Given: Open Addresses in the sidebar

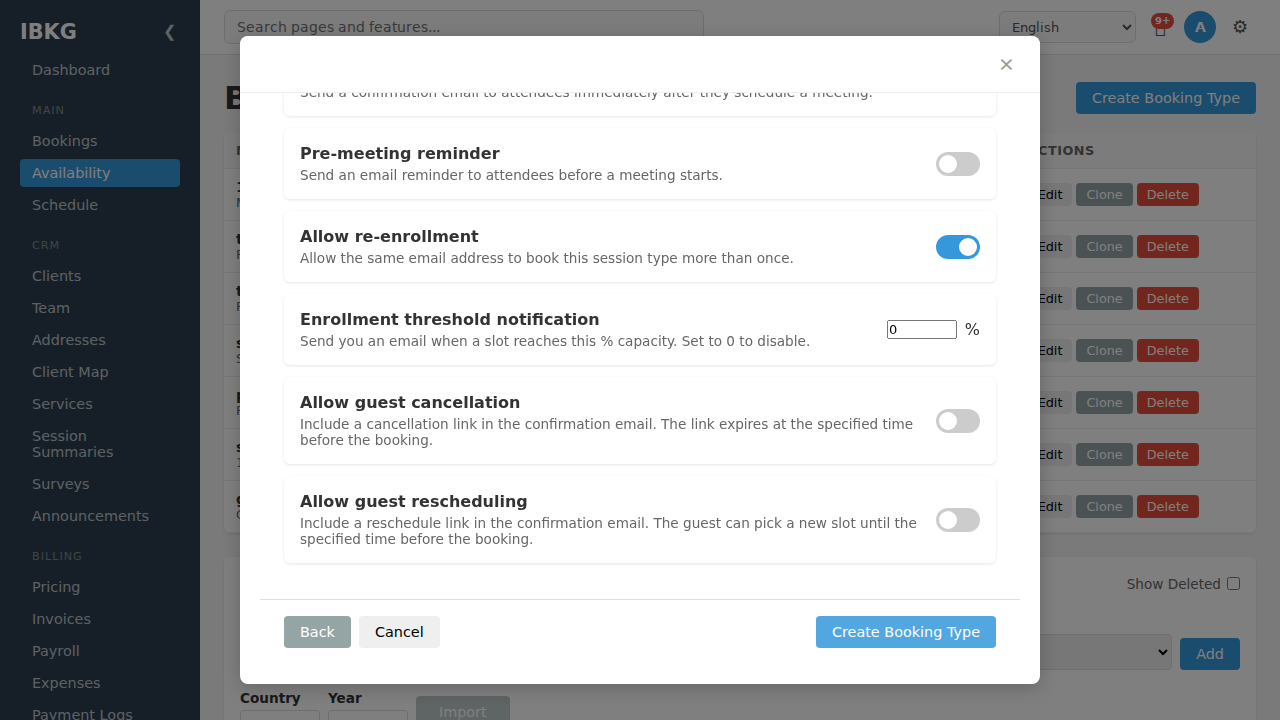Looking at the screenshot, I should pos(100,340).
